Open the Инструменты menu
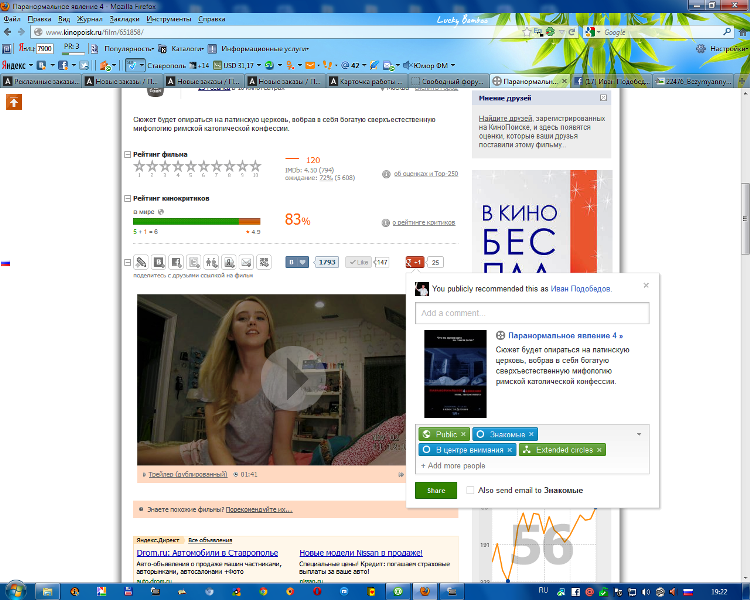The image size is (750, 600). click(168, 19)
